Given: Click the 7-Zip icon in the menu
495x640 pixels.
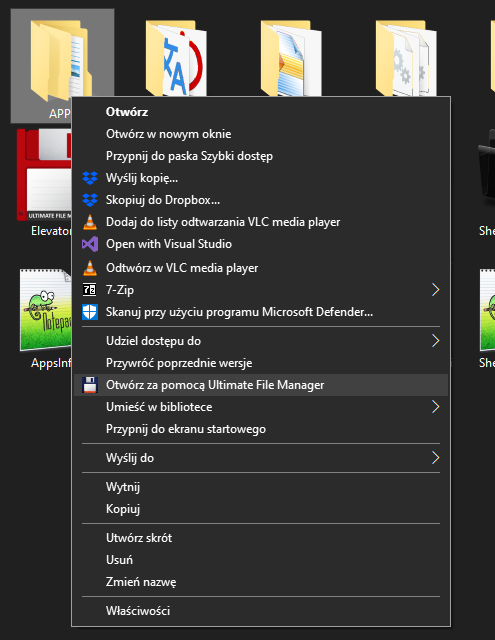Looking at the screenshot, I should [90, 290].
